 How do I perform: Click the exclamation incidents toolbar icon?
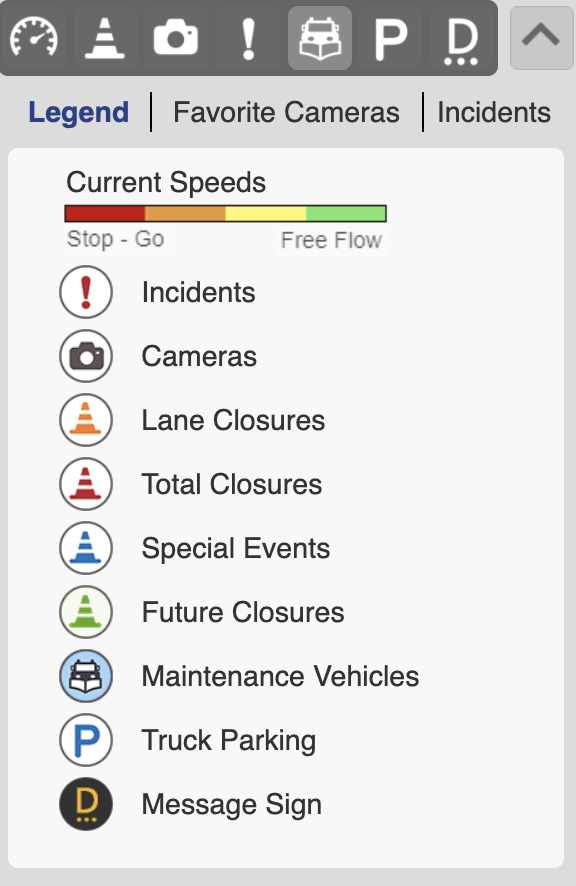click(x=248, y=38)
